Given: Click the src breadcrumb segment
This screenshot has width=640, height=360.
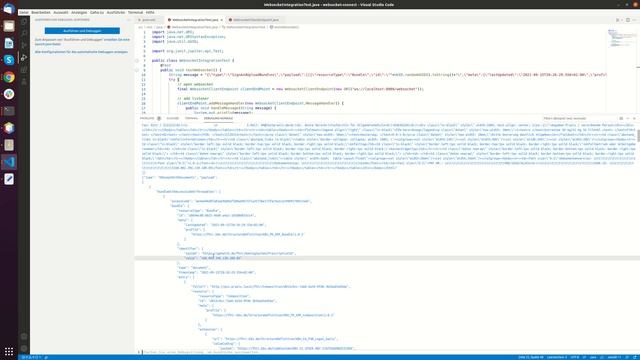Looking at the screenshot, I should (x=140, y=27).
